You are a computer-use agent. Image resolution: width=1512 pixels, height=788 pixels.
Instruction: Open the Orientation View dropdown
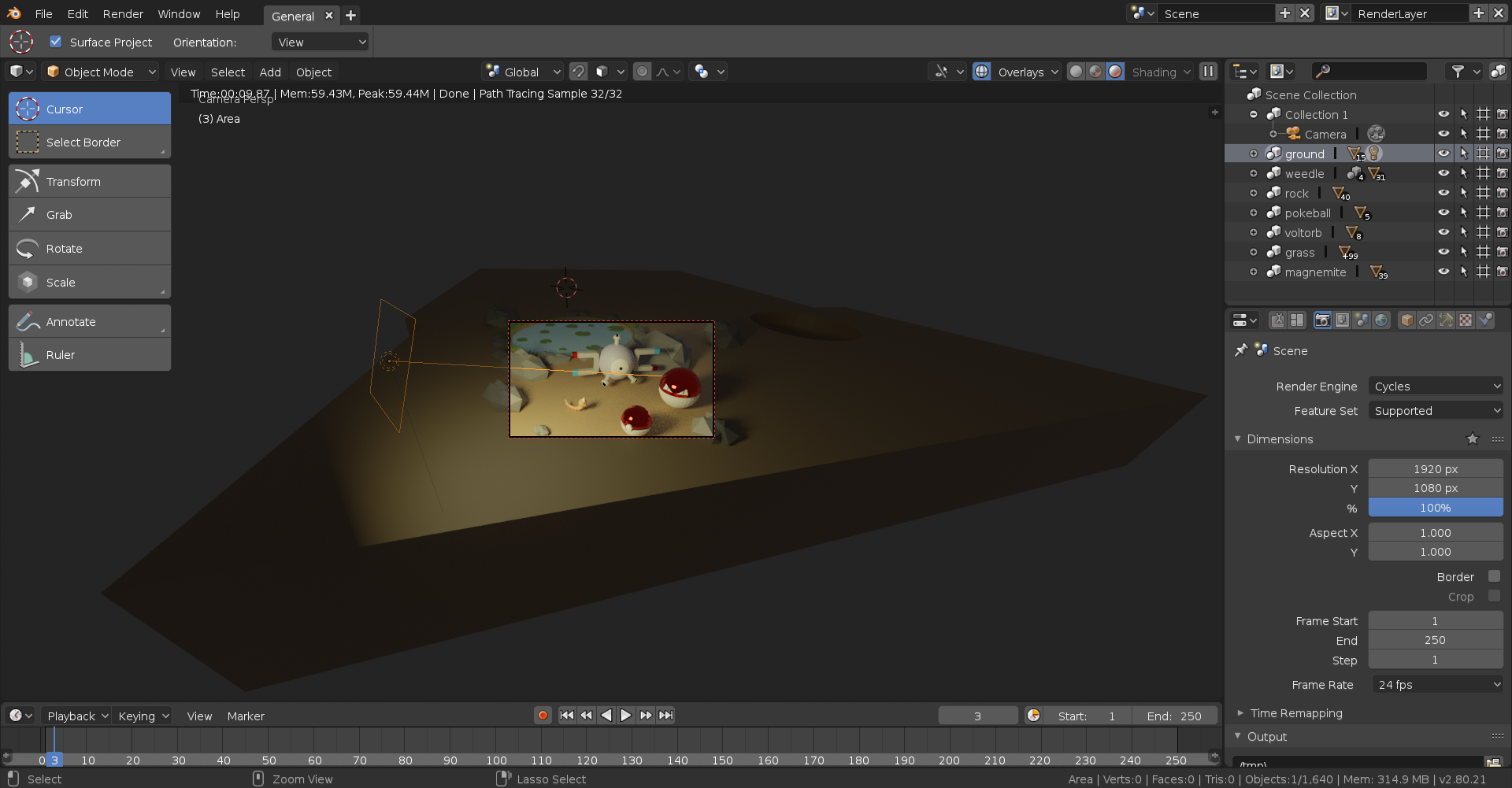click(321, 42)
